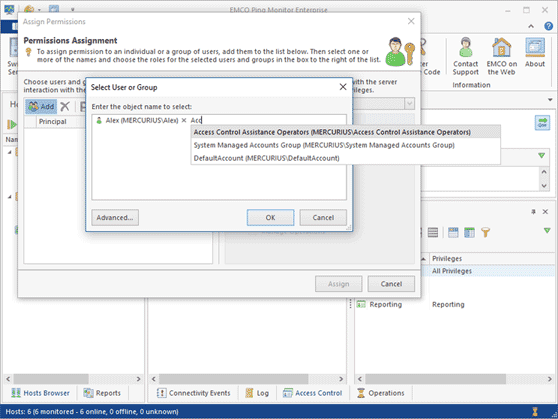Click the Reports tab icon

(88, 393)
